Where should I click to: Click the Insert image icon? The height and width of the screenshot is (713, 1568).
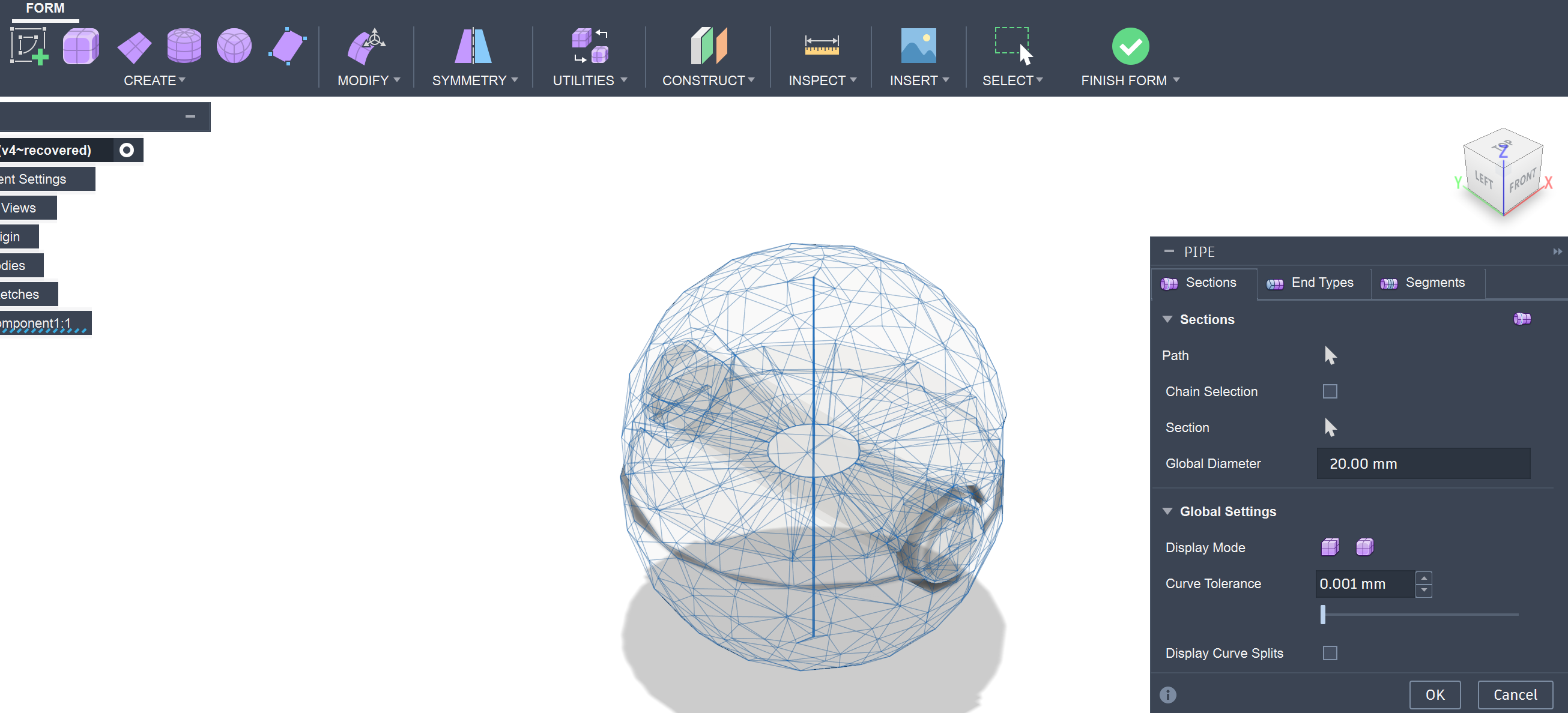click(x=918, y=46)
